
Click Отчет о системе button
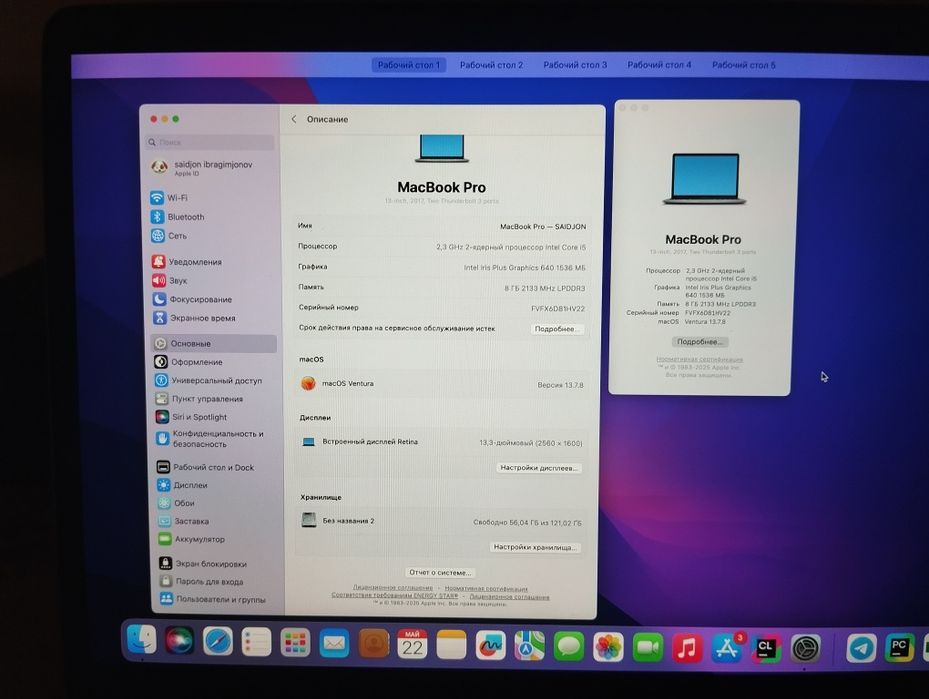[x=440, y=573]
